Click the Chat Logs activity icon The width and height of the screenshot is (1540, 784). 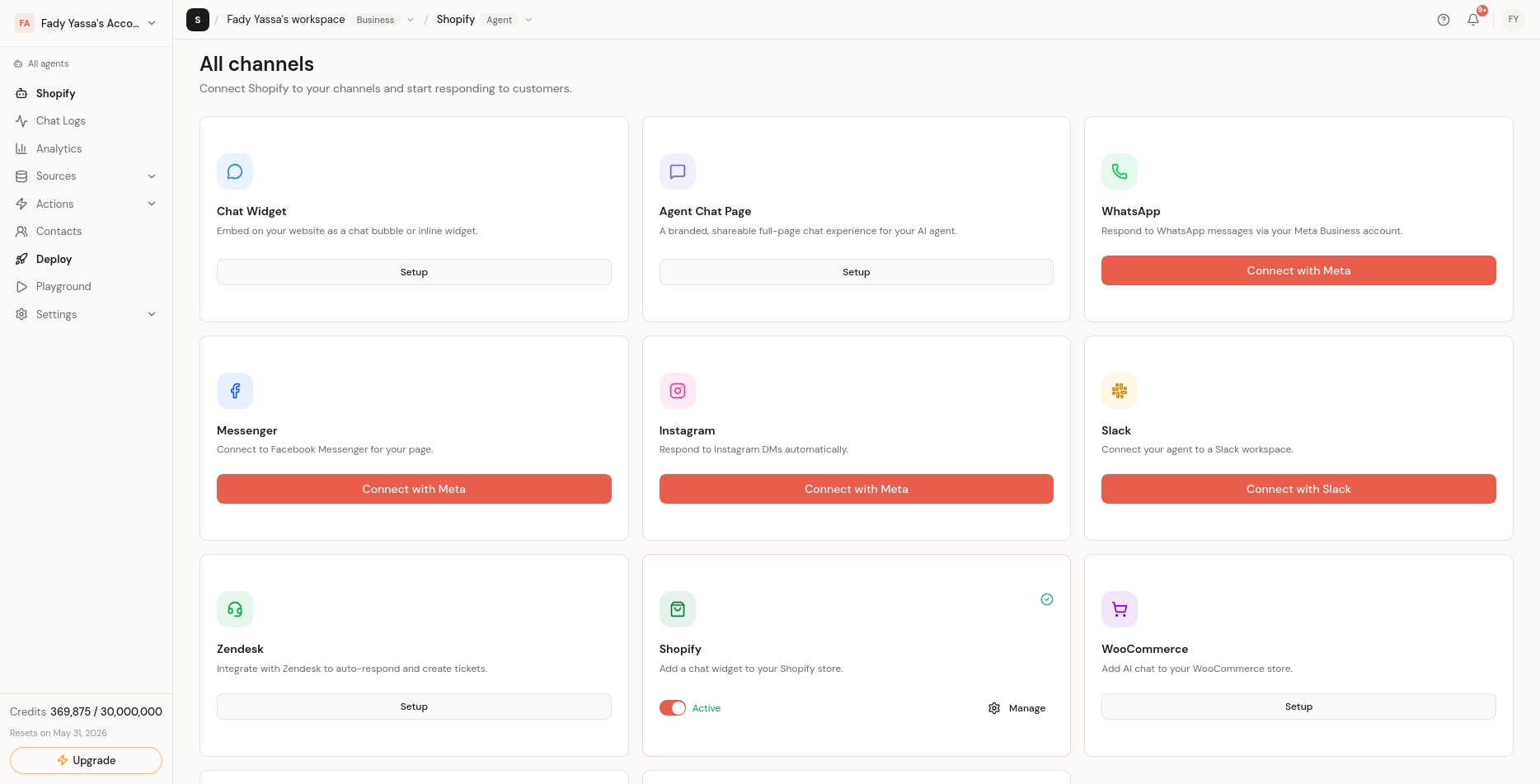pos(21,121)
